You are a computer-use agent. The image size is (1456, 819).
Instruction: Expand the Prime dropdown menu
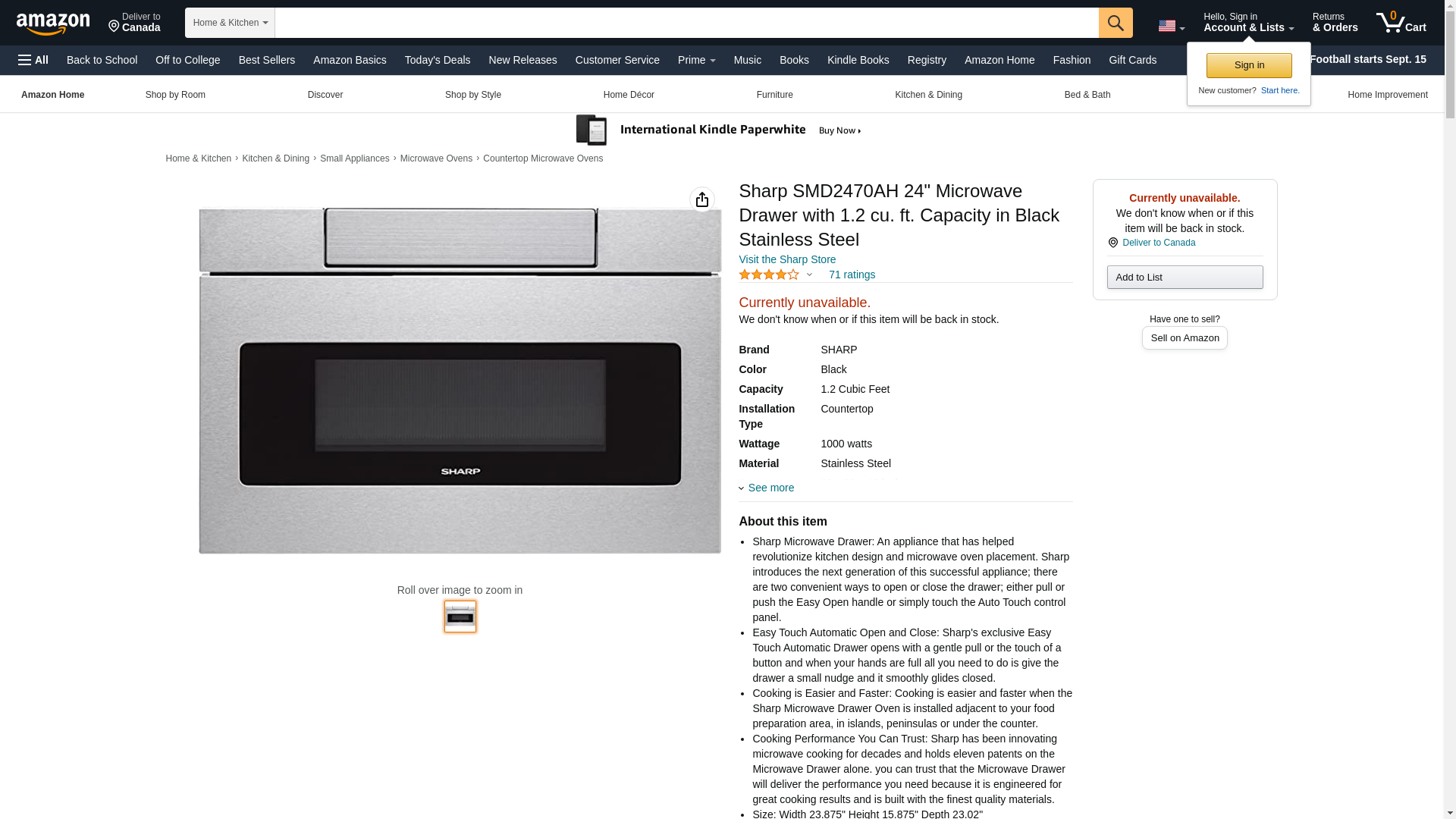point(696,60)
